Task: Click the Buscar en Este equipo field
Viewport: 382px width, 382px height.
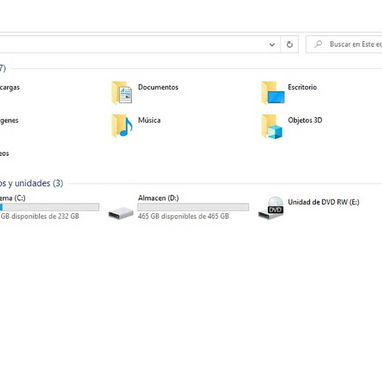Action: pyautogui.click(x=344, y=44)
